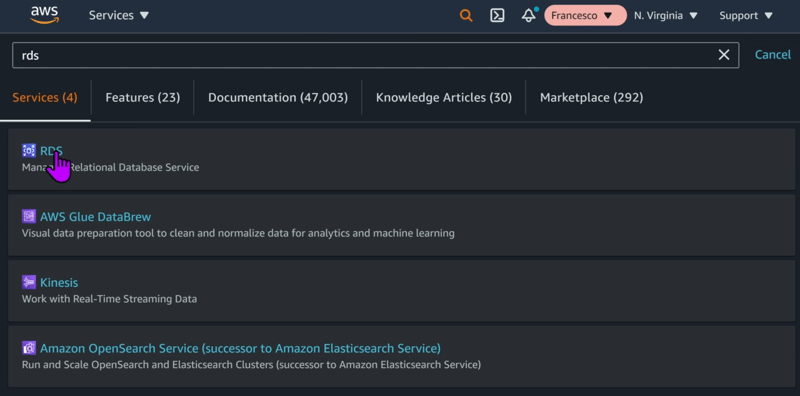Click the Amazon OpenSearch Service icon

(29, 348)
